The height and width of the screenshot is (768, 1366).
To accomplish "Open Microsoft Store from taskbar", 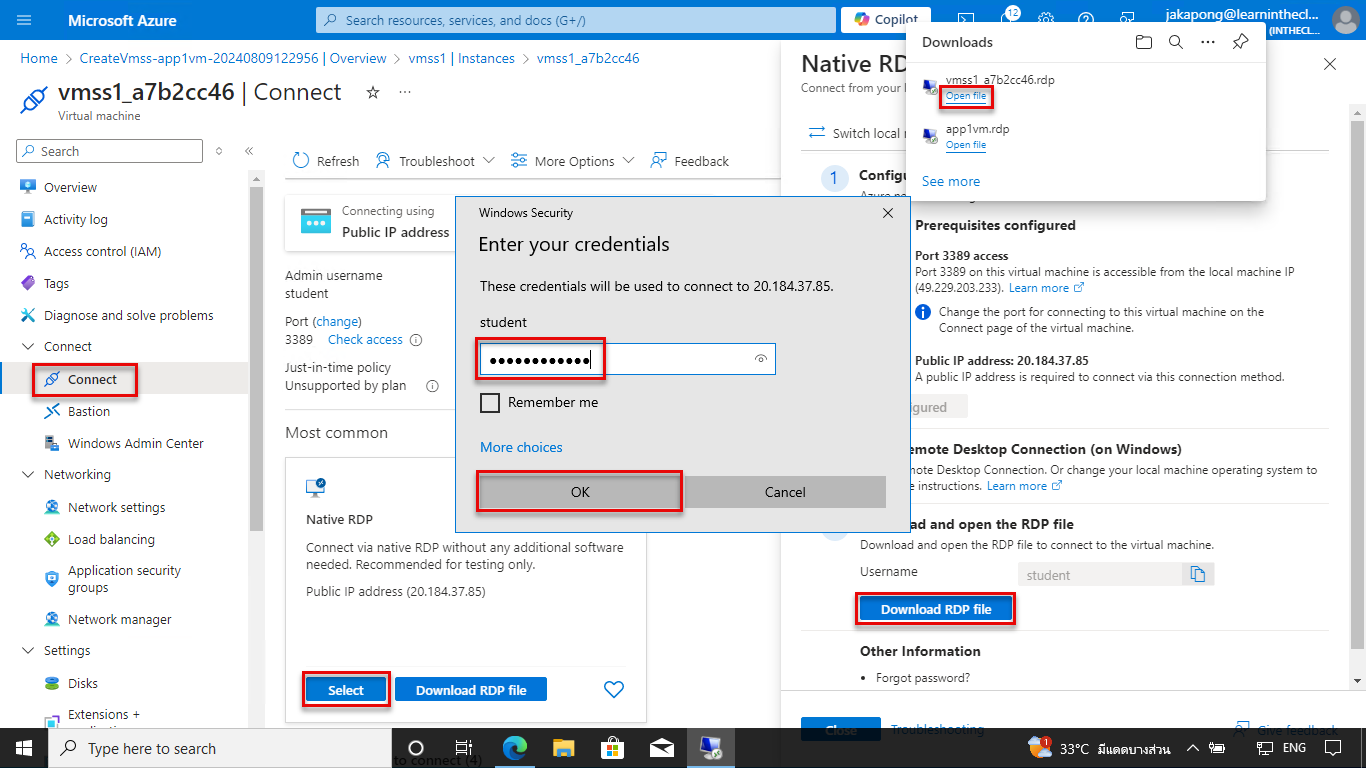I will pos(612,748).
